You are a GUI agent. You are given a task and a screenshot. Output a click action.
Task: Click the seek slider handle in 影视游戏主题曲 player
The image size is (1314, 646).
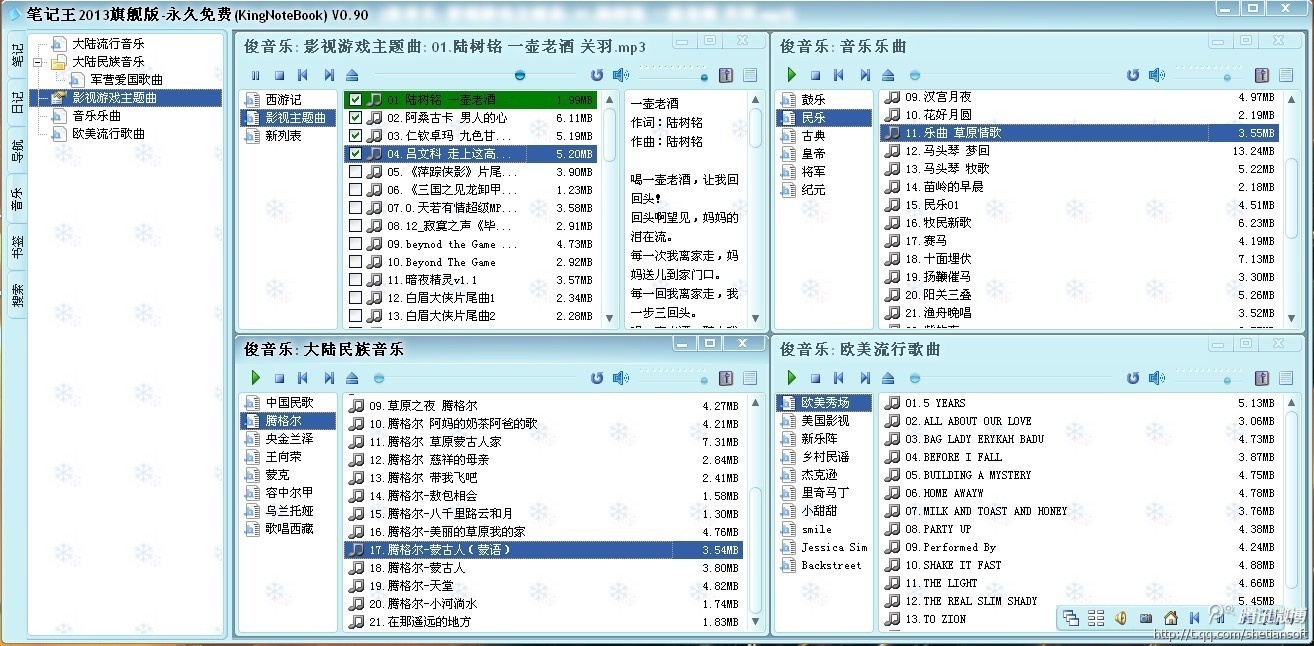tap(518, 75)
